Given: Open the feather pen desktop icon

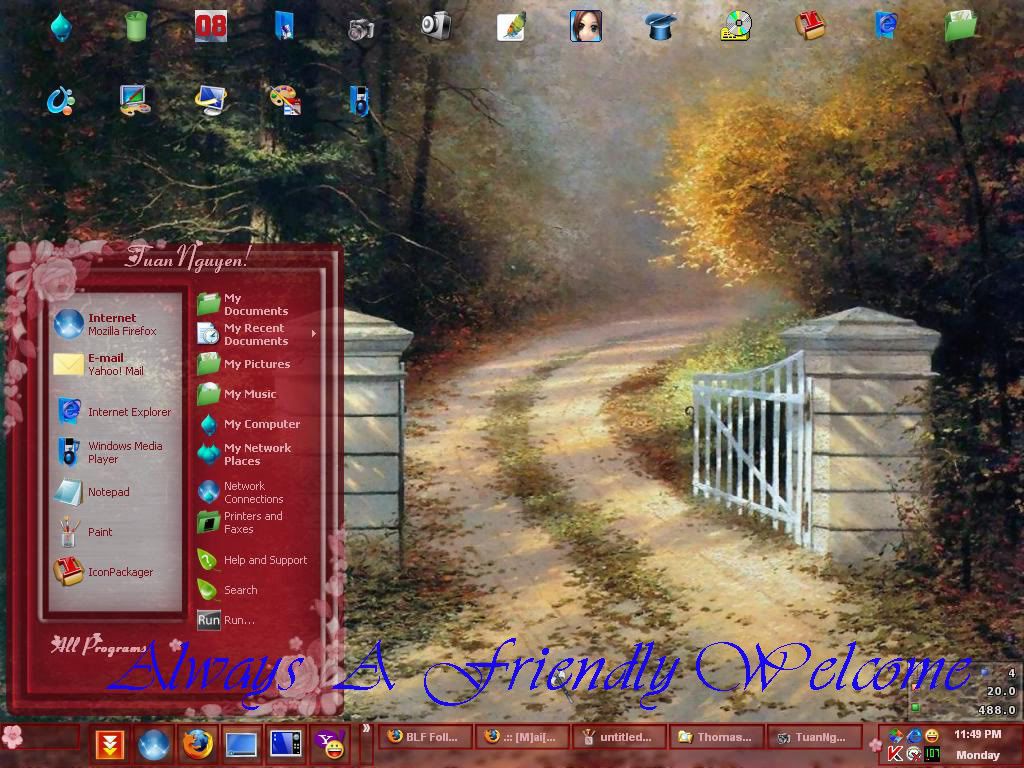Looking at the screenshot, I should tap(511, 27).
